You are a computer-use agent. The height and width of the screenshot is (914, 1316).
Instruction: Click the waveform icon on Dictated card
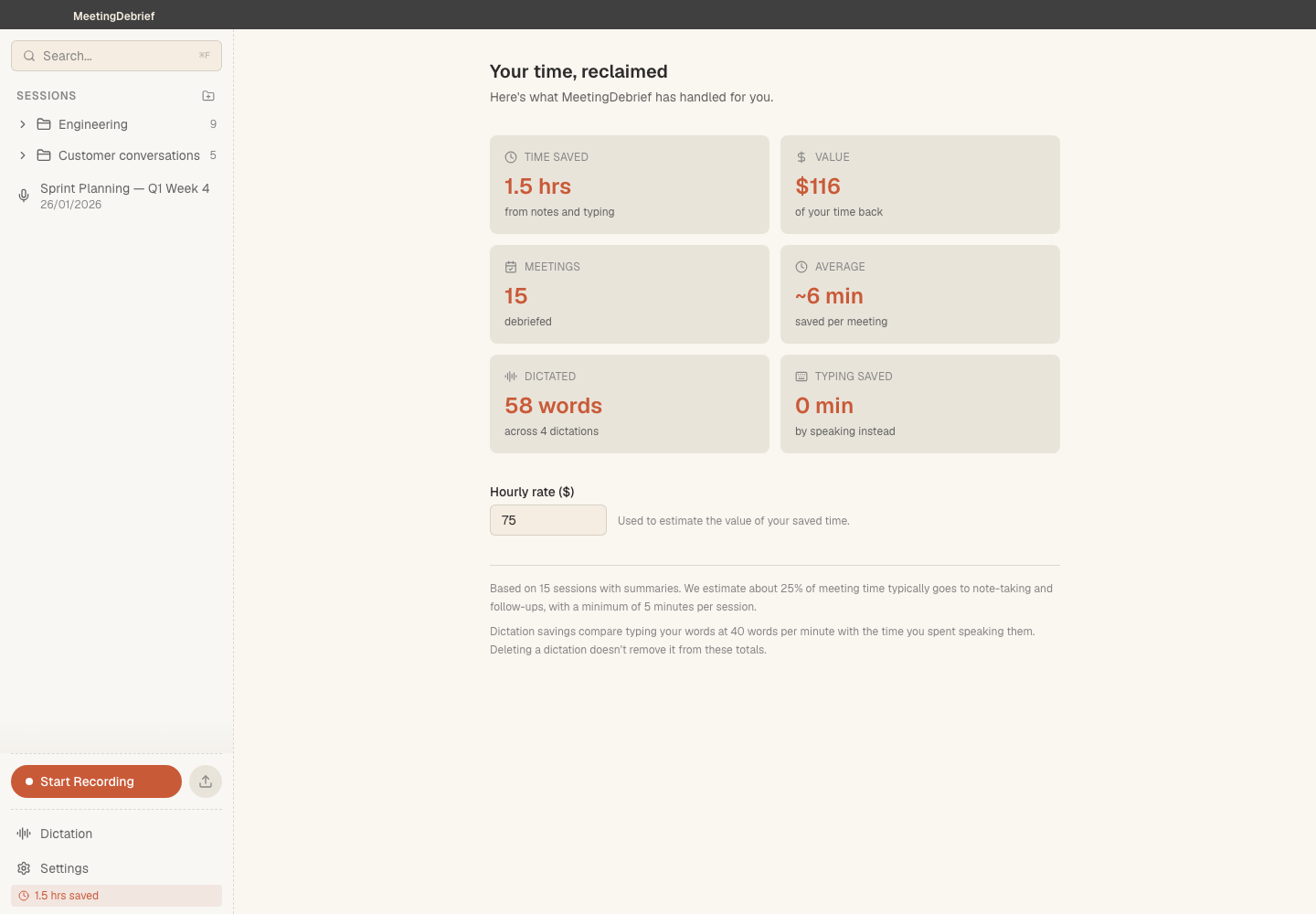pos(511,377)
